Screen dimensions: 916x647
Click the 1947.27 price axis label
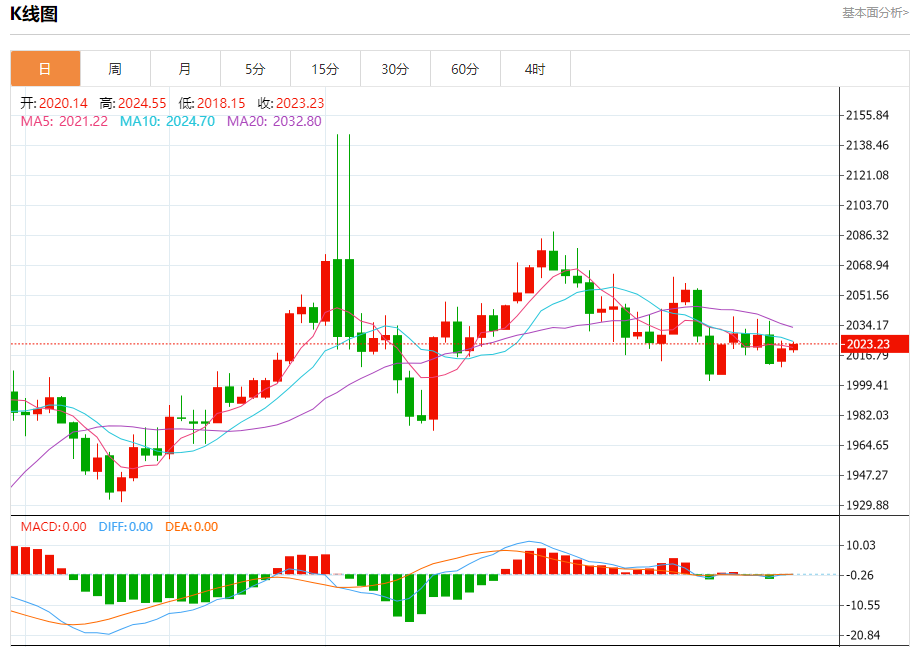868,475
